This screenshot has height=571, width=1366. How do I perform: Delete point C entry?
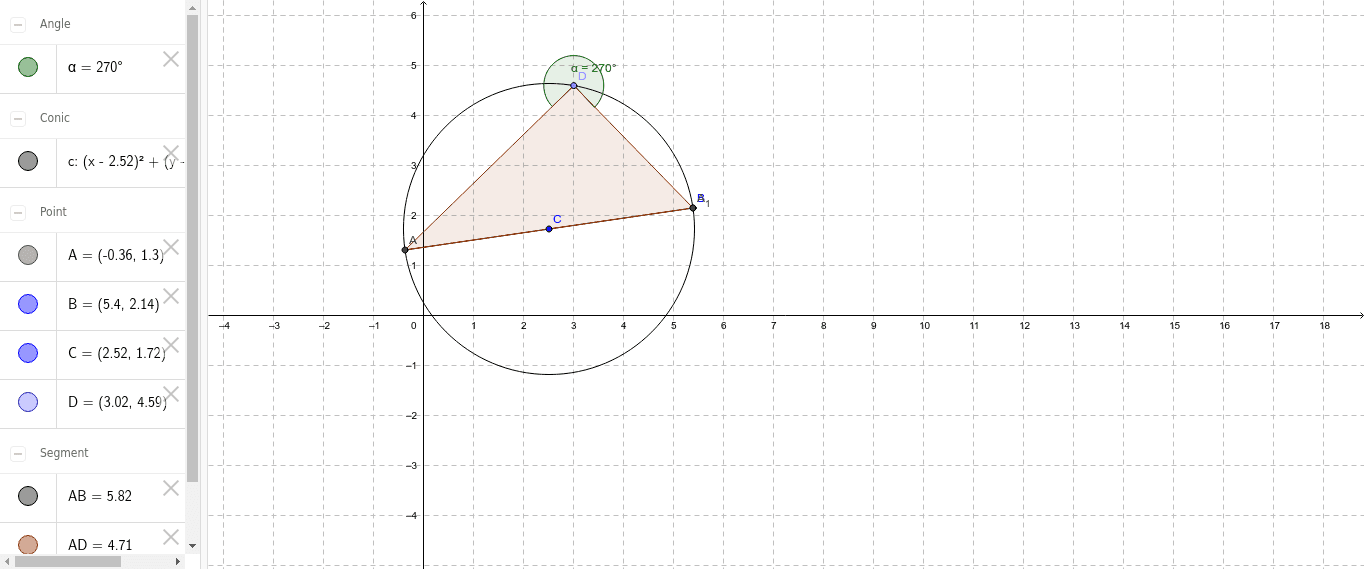(x=171, y=345)
